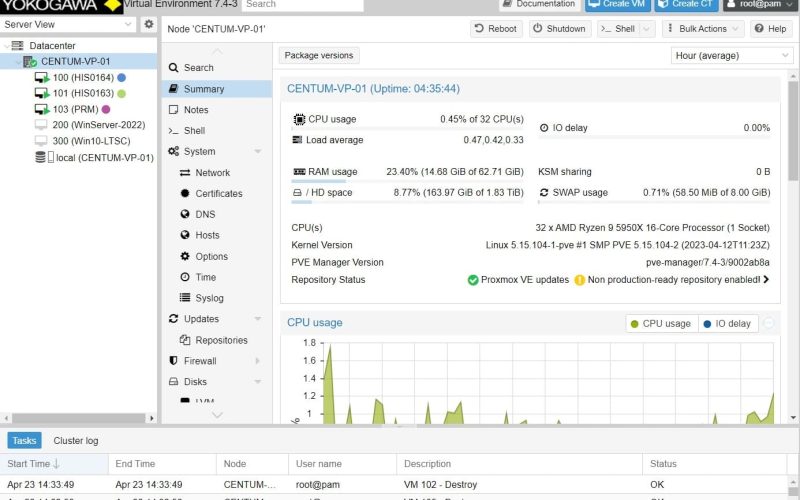Click the Certificates icon
Screen dimensions: 800x500
tap(185, 193)
